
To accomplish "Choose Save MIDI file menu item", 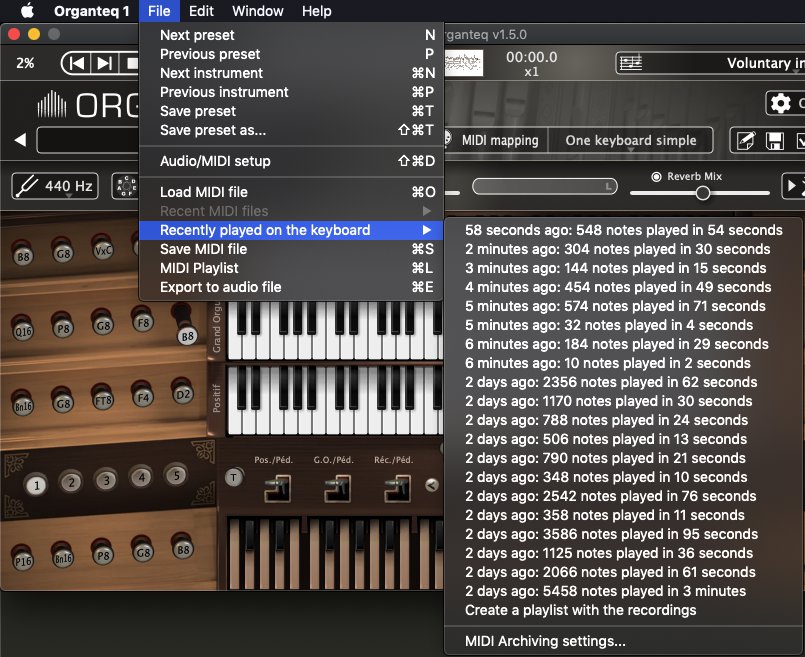I will click(292, 249).
